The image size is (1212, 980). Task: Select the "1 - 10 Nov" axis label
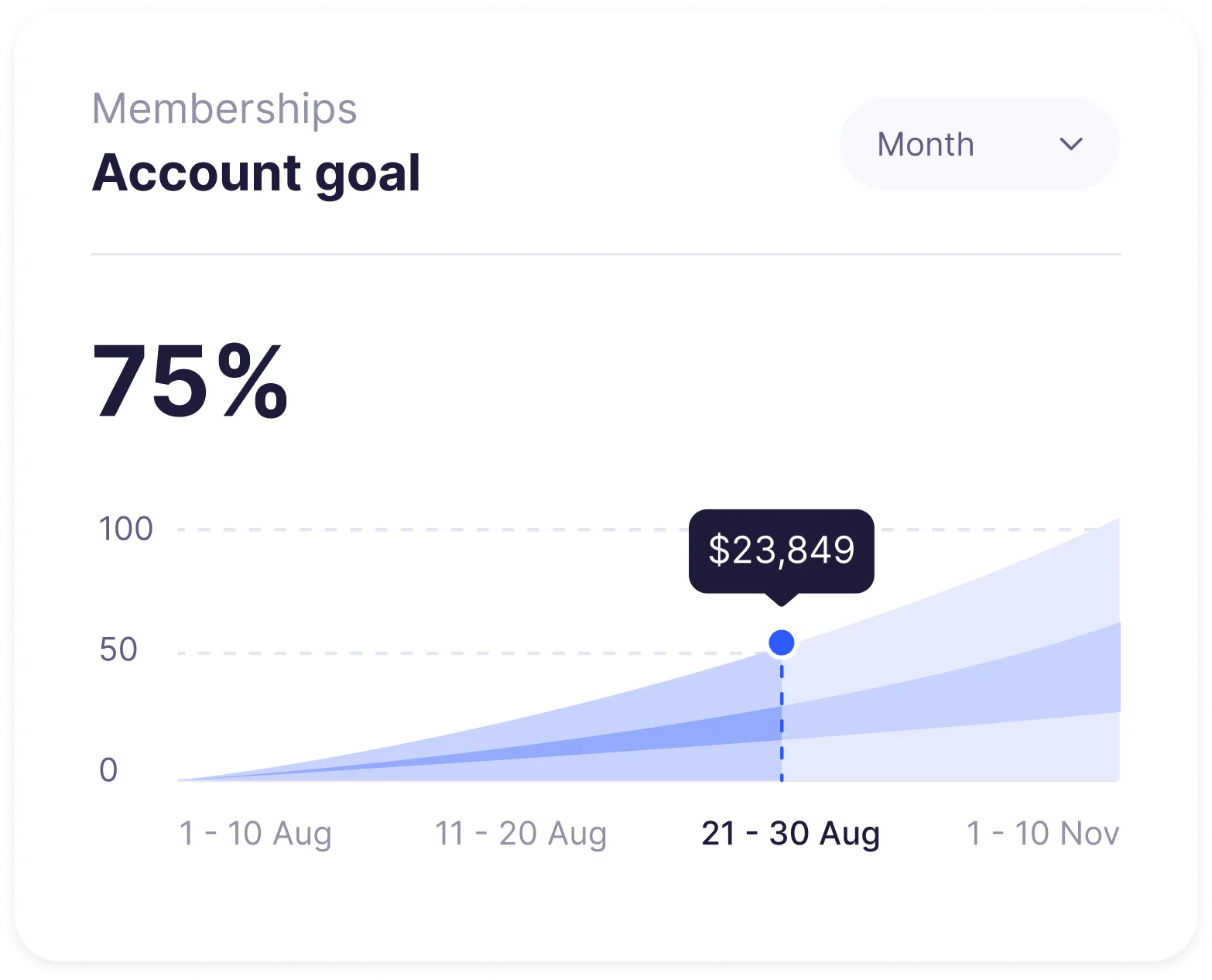[x=1043, y=834]
